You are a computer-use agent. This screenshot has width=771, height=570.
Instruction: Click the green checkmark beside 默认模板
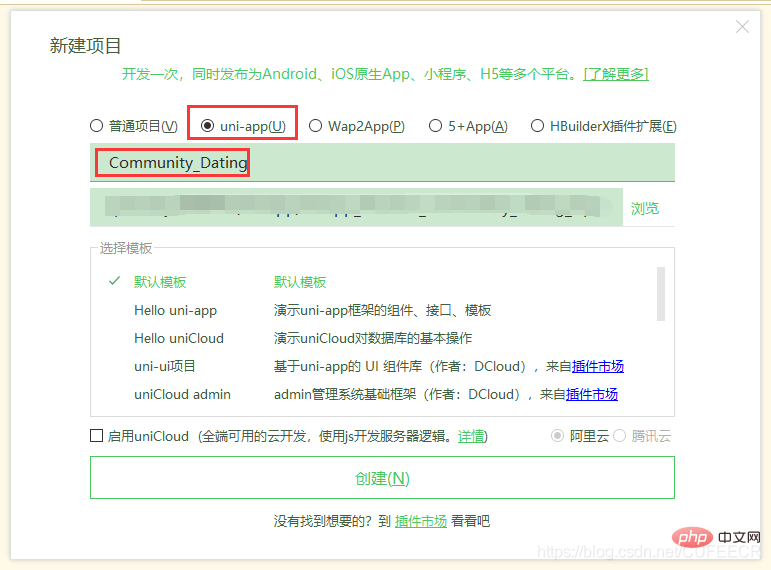(x=115, y=281)
